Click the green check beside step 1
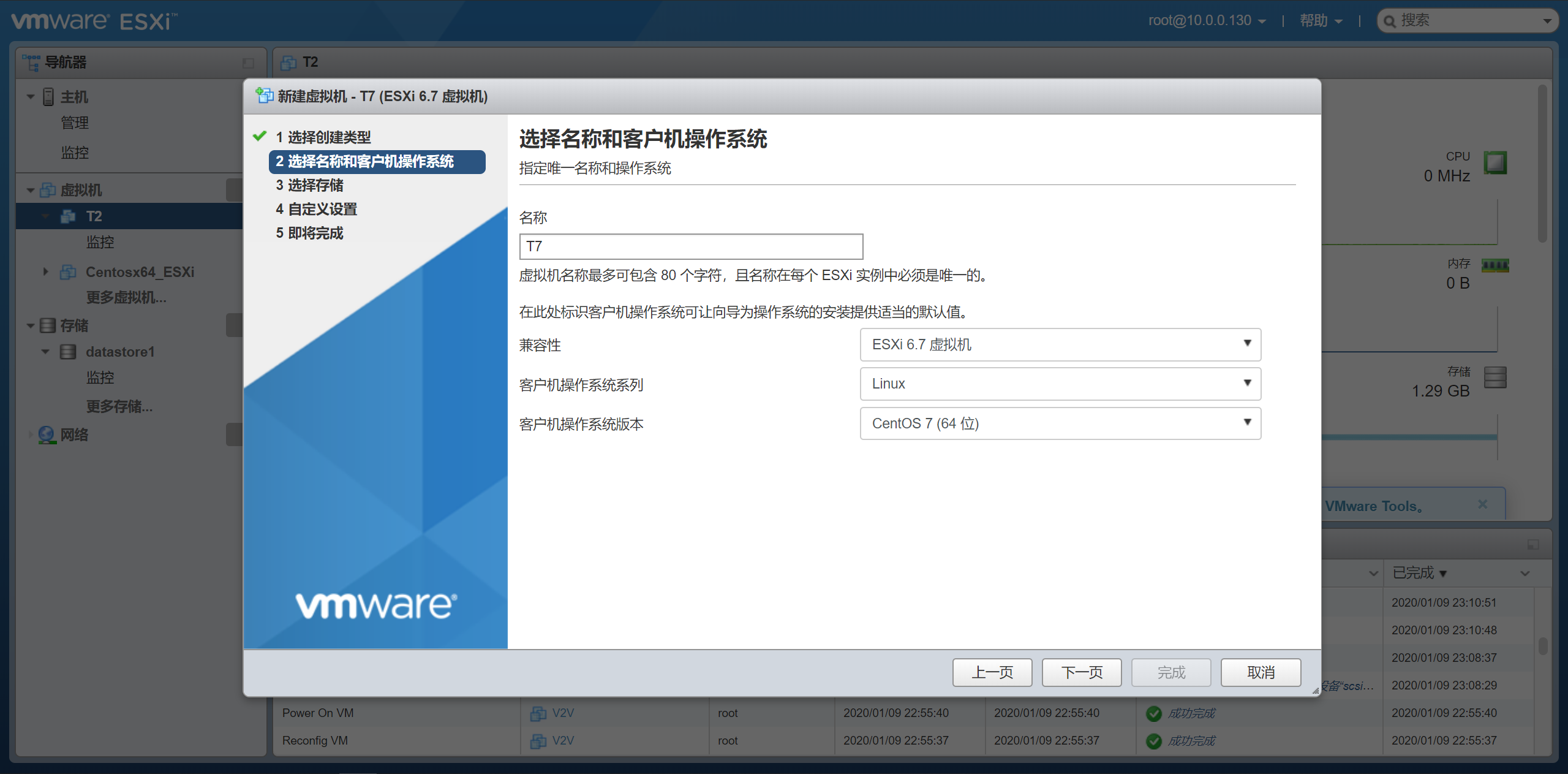The width and height of the screenshot is (1568, 774). tap(260, 136)
